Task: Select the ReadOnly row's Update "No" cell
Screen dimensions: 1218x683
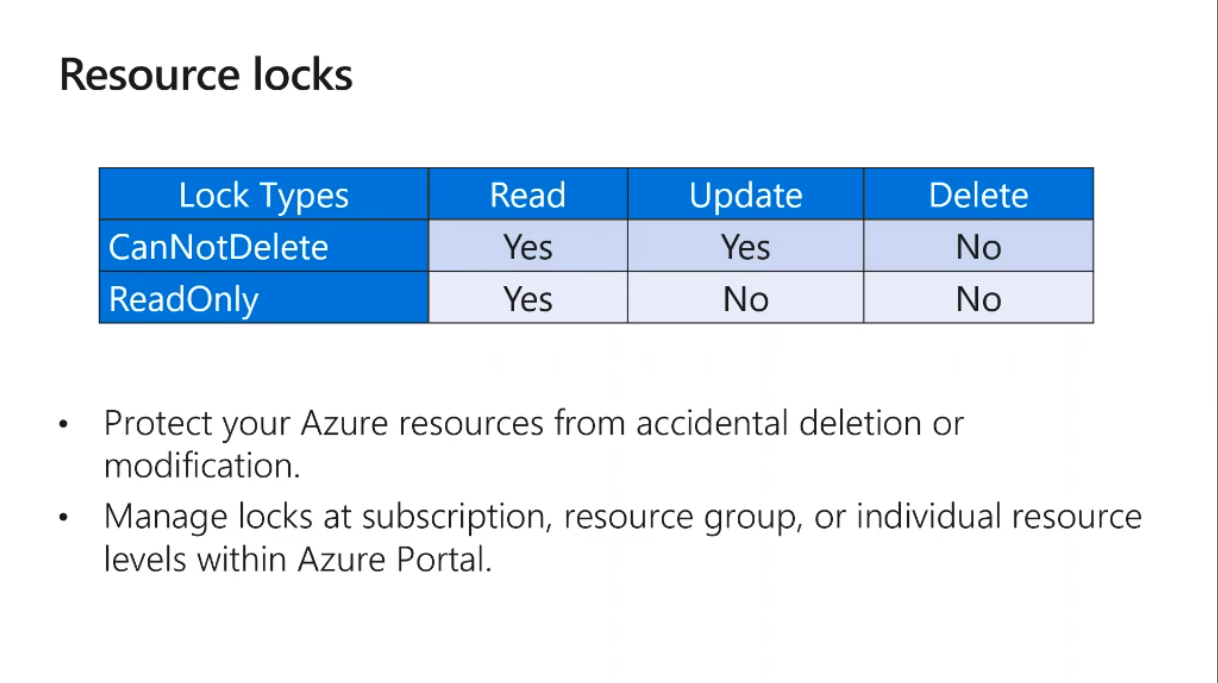Action: pyautogui.click(x=745, y=299)
